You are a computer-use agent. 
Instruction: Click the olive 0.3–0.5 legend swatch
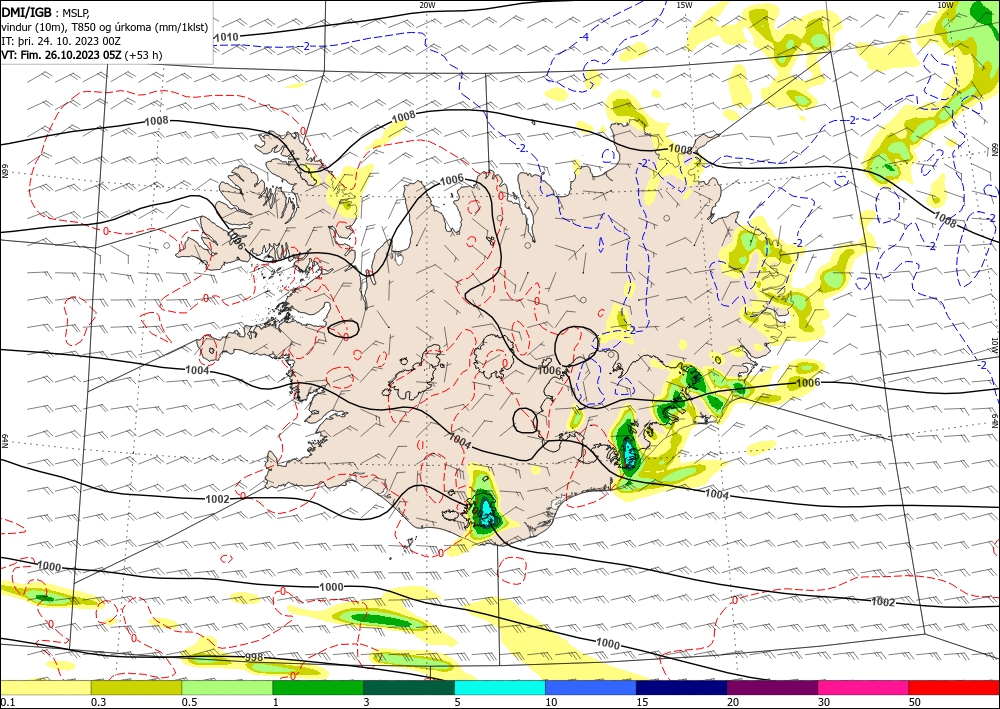pos(136,687)
